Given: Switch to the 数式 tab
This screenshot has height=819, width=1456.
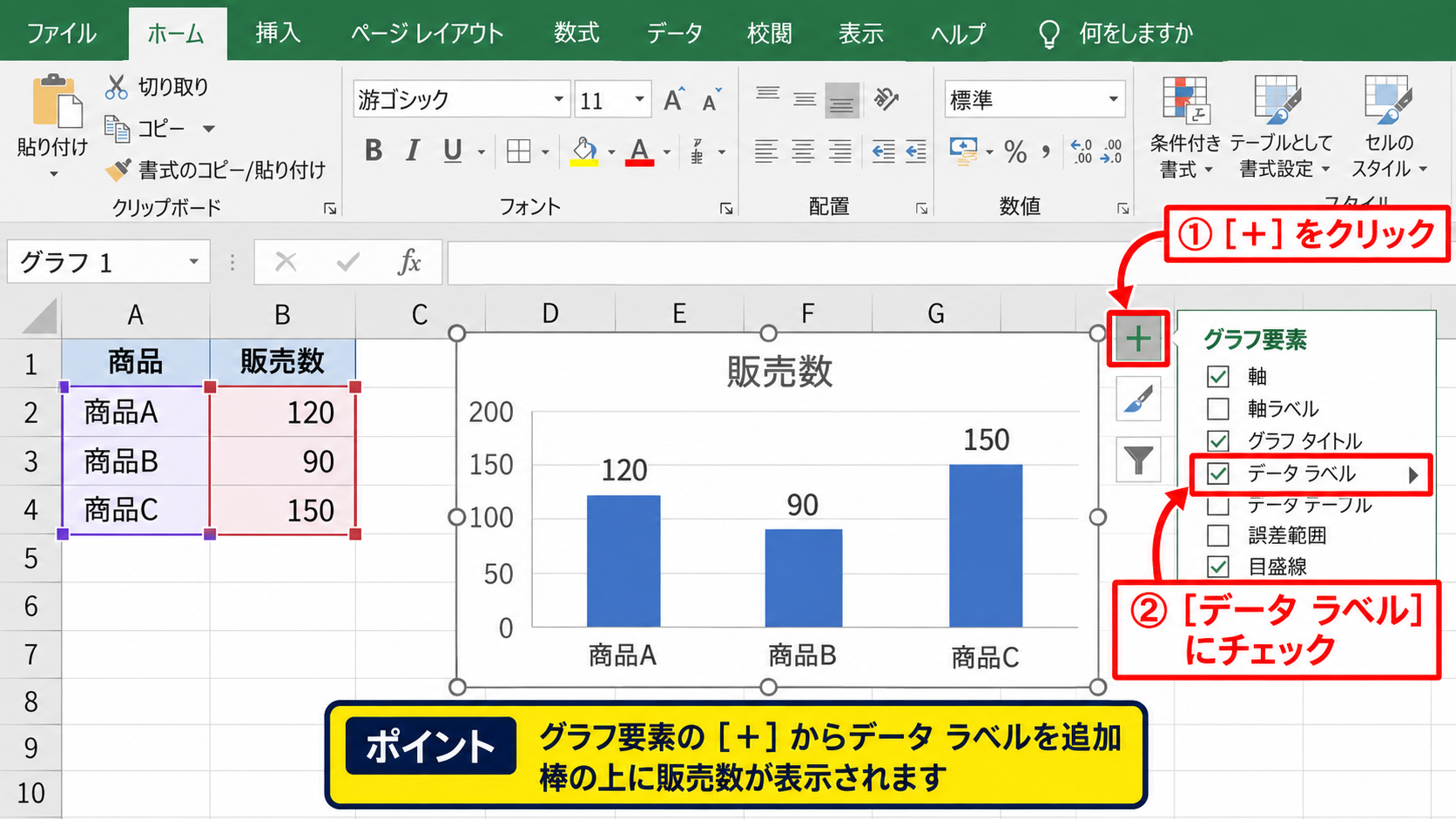Looking at the screenshot, I should pyautogui.click(x=576, y=33).
